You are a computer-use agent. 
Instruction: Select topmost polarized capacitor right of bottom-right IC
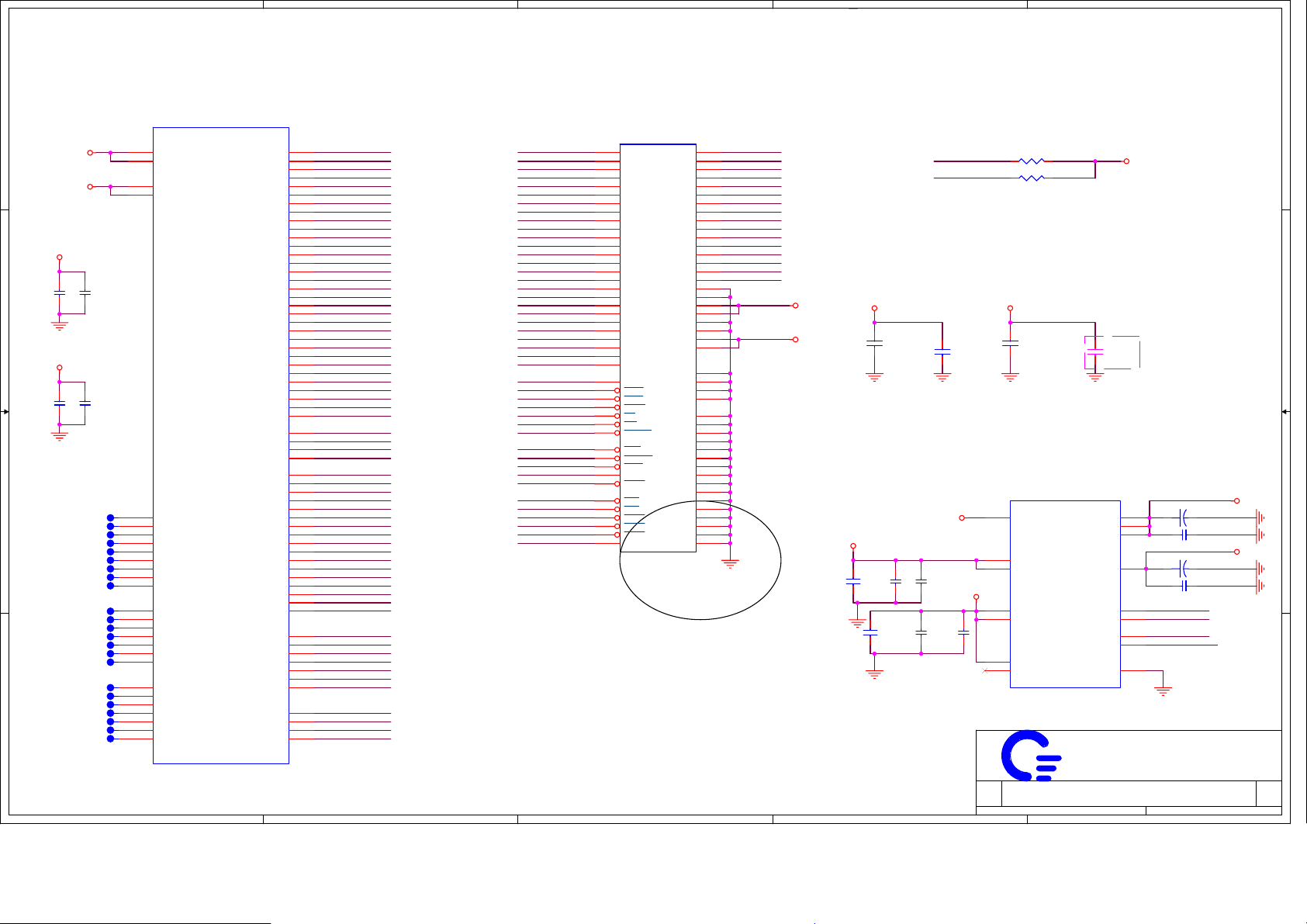[x=1183, y=517]
